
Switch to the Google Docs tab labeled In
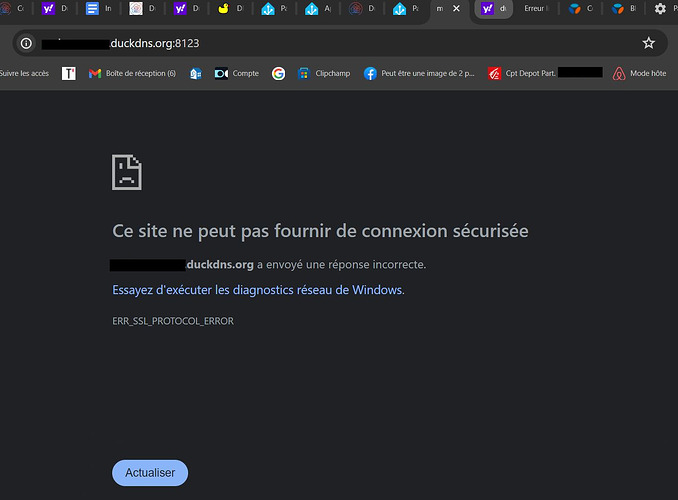coord(99,8)
